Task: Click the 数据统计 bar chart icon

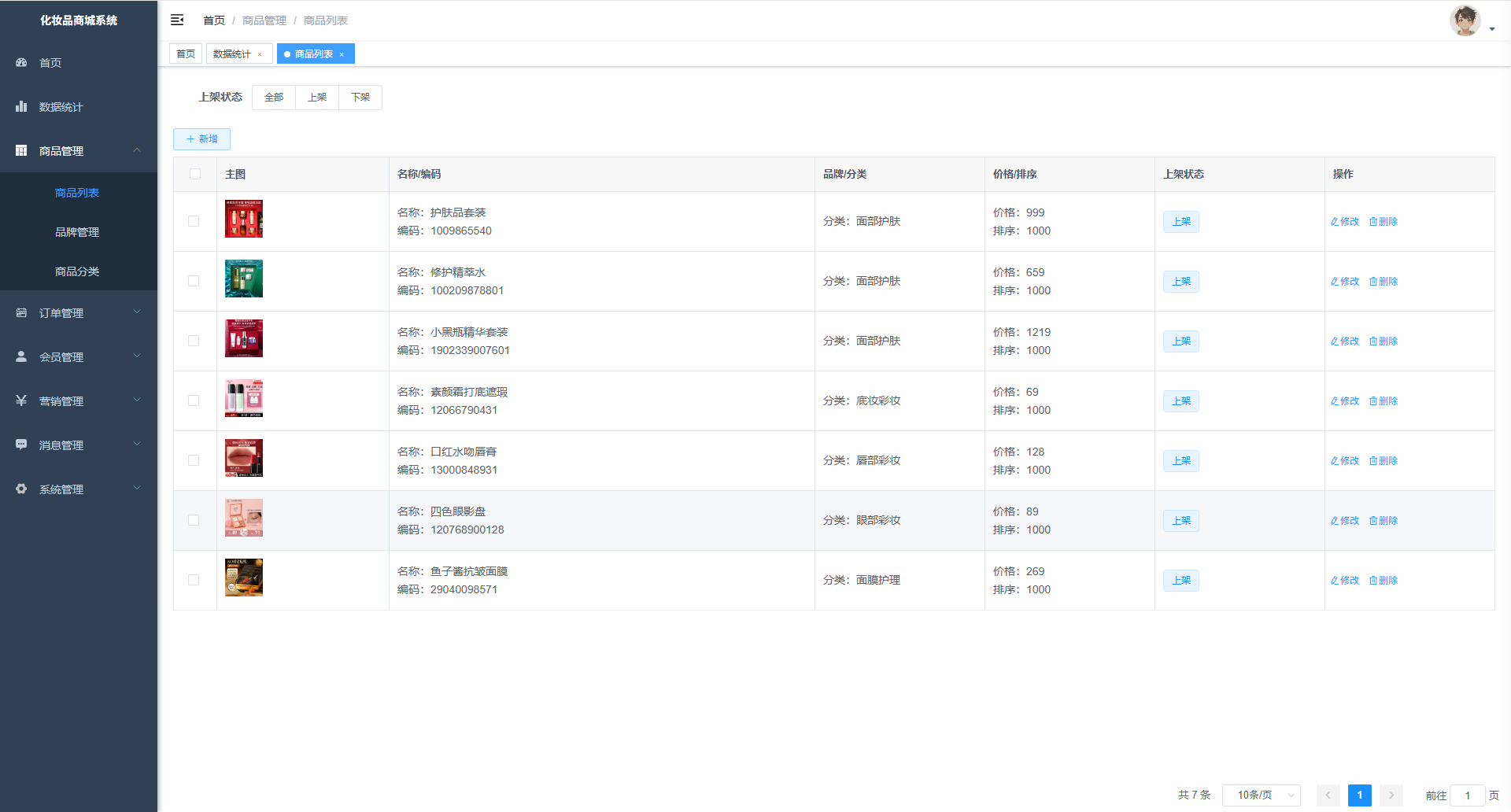Action: click(x=21, y=106)
